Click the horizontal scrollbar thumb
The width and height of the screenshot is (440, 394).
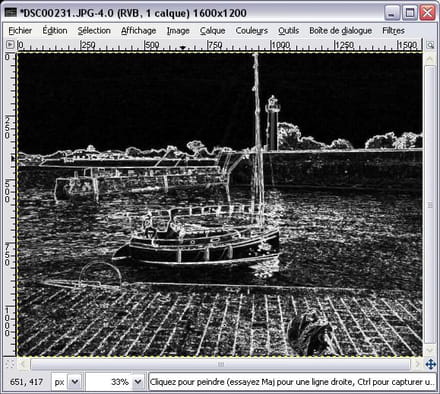click(220, 364)
